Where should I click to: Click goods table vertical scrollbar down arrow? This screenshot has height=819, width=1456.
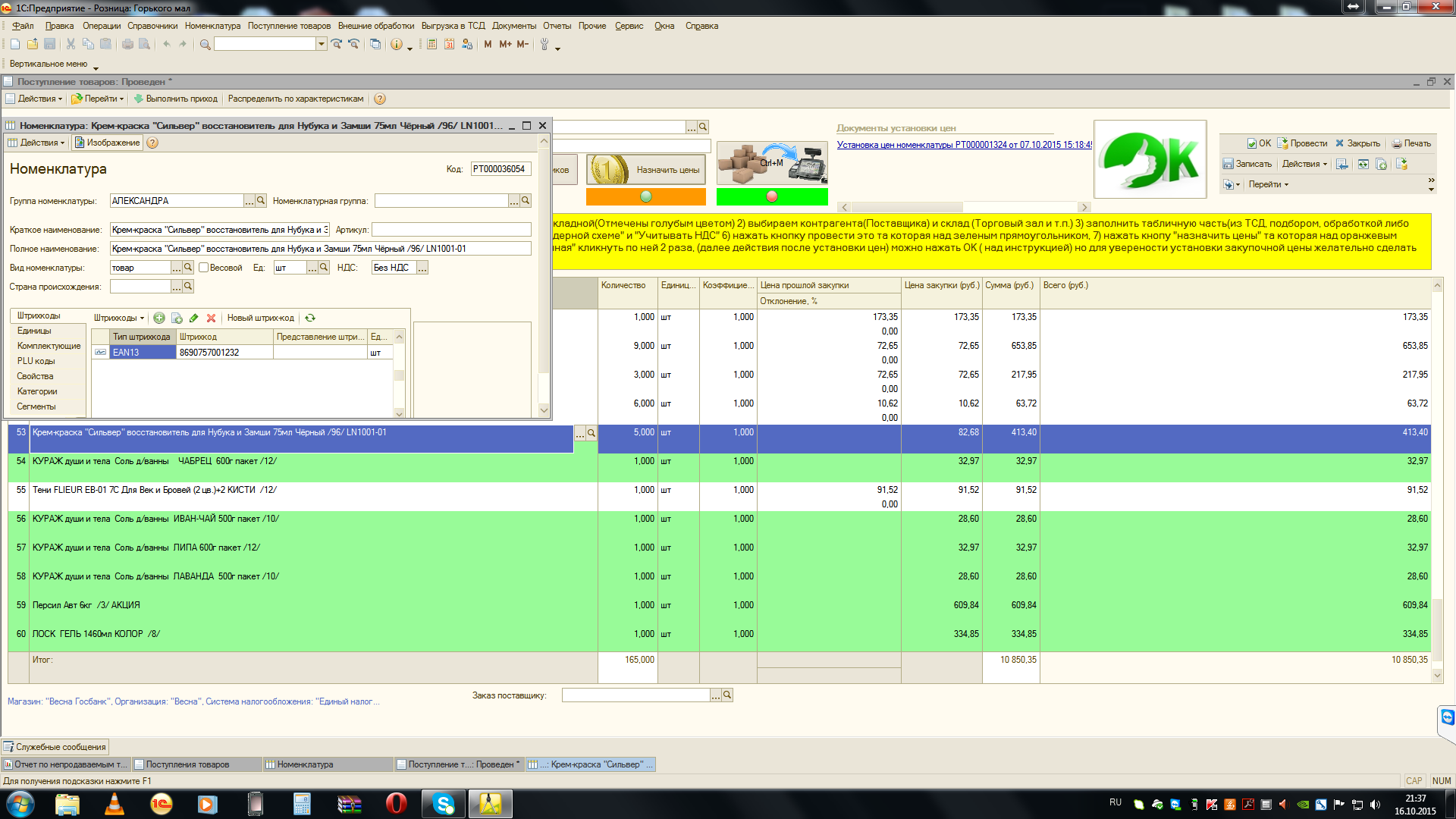pos(1437,675)
